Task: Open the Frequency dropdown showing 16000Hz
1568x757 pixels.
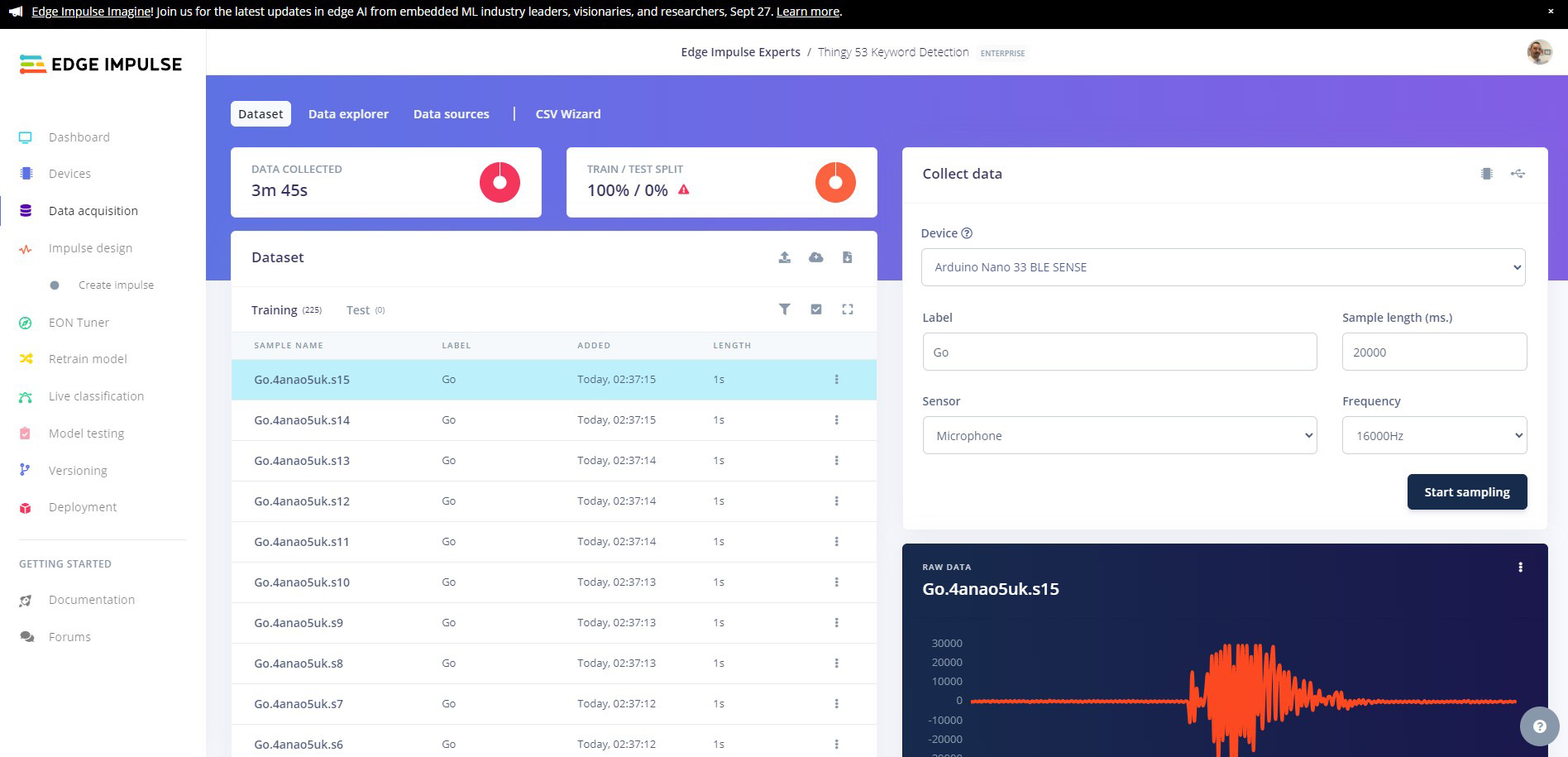Action: (x=1435, y=435)
